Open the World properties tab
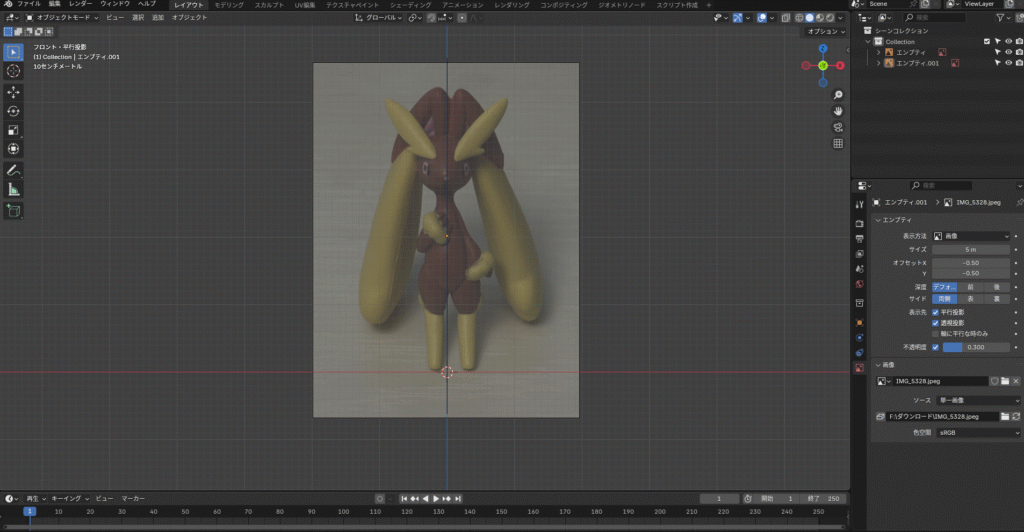Screen dimensions: 1024x532 point(859,284)
